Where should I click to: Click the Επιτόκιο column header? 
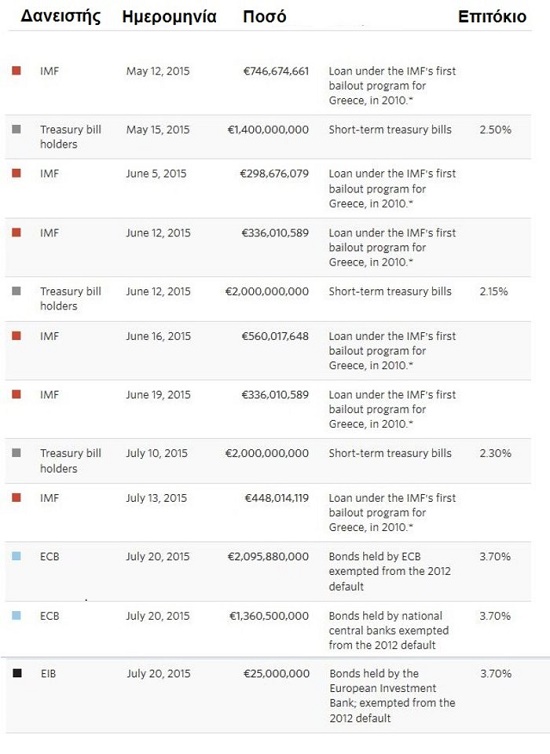click(492, 17)
